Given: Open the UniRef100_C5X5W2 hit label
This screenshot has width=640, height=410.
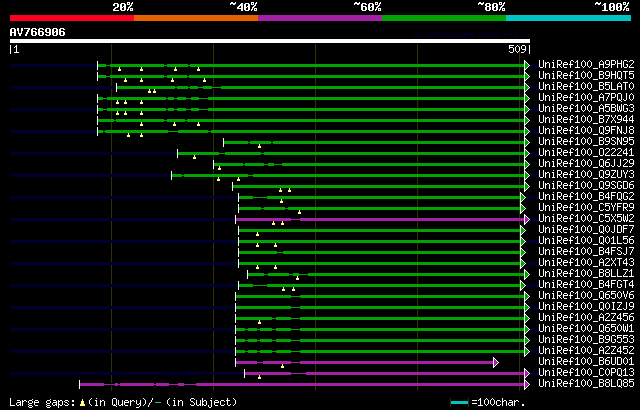Looking at the screenshot, I should (x=586, y=219).
